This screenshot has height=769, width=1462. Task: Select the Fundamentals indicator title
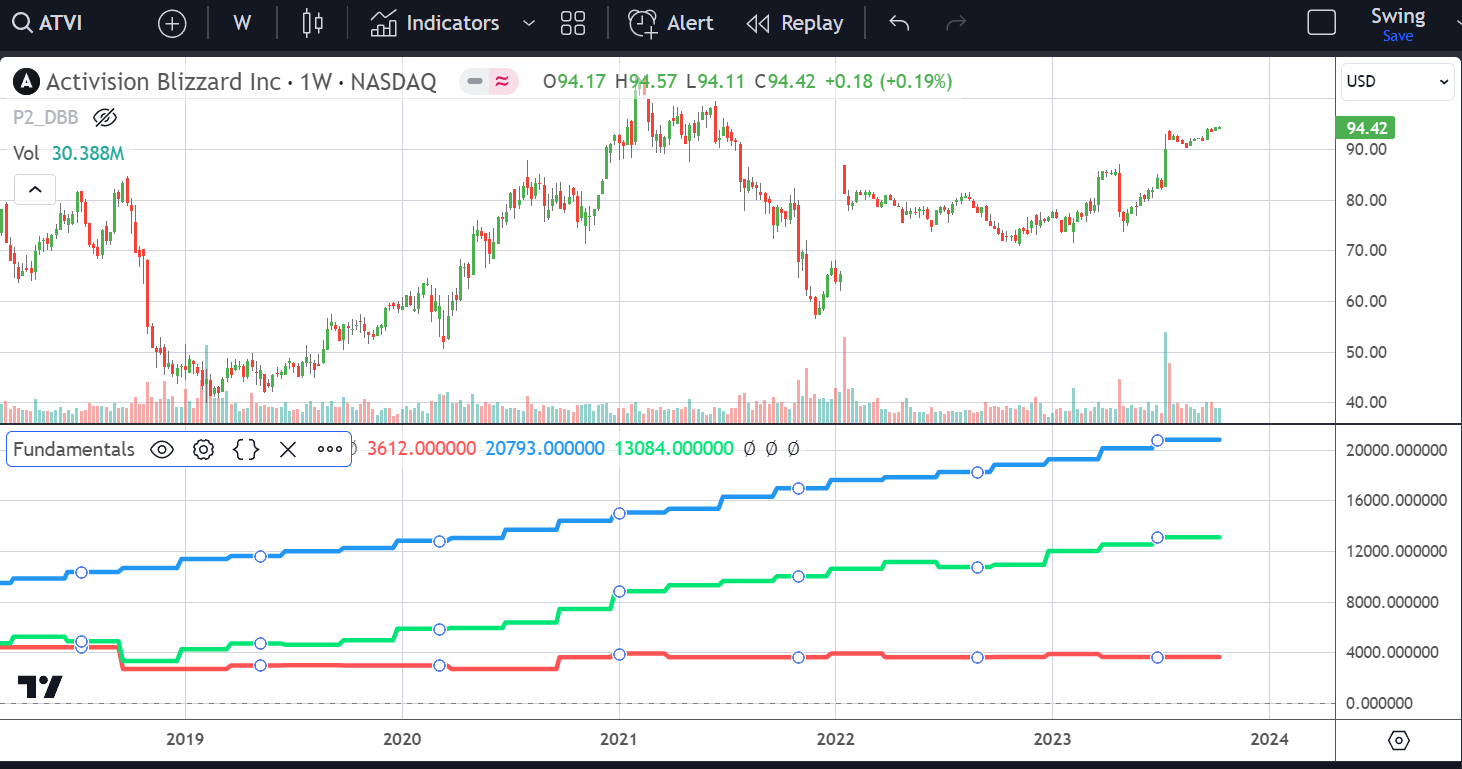[74, 449]
